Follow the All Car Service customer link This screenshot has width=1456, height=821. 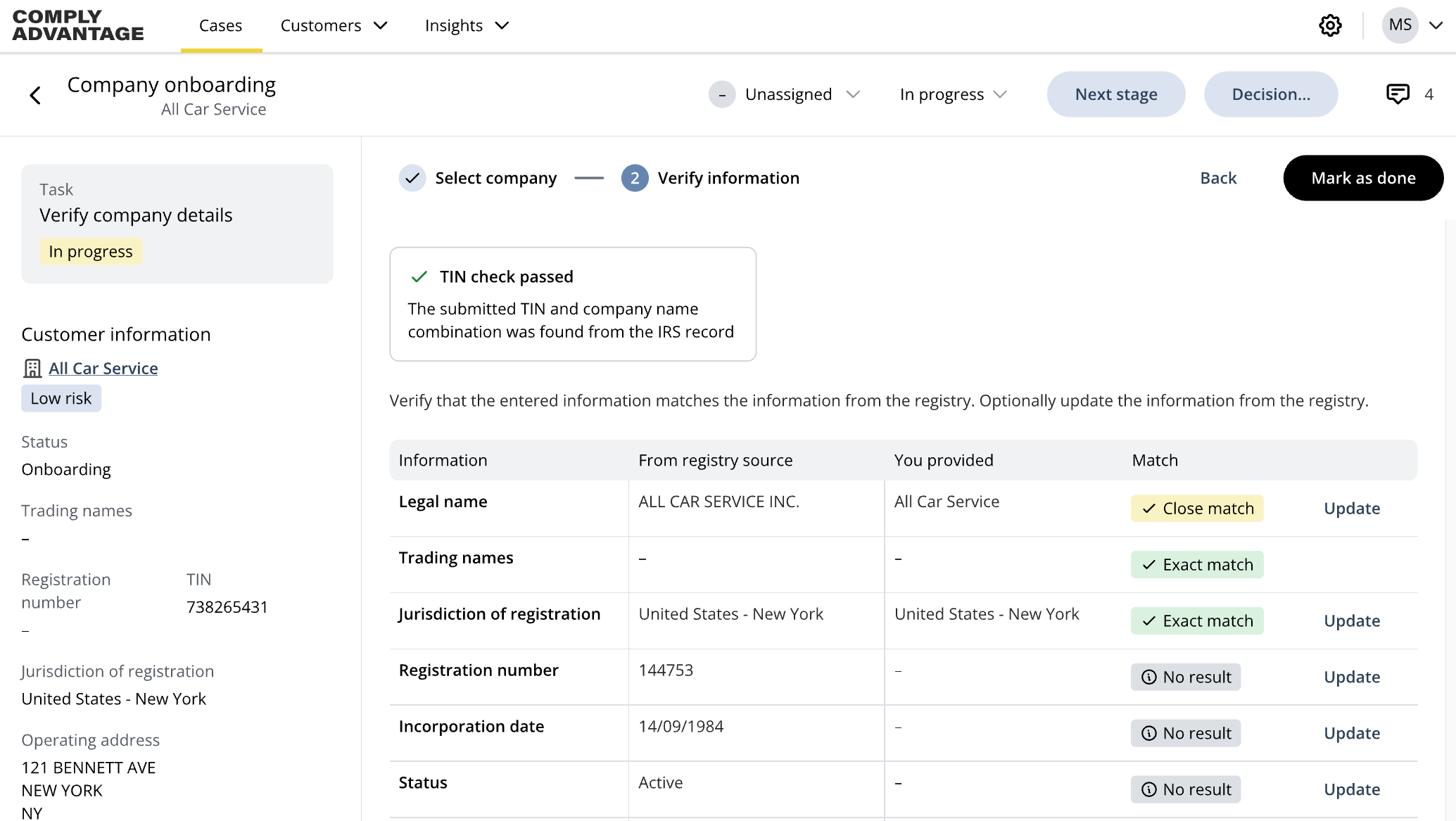103,367
